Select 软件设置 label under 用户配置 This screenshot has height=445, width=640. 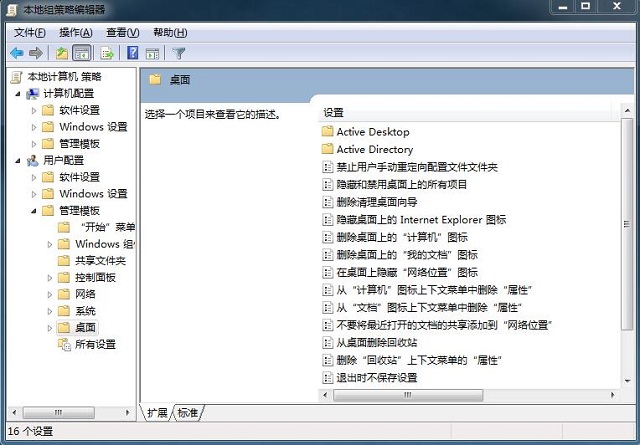pos(80,177)
